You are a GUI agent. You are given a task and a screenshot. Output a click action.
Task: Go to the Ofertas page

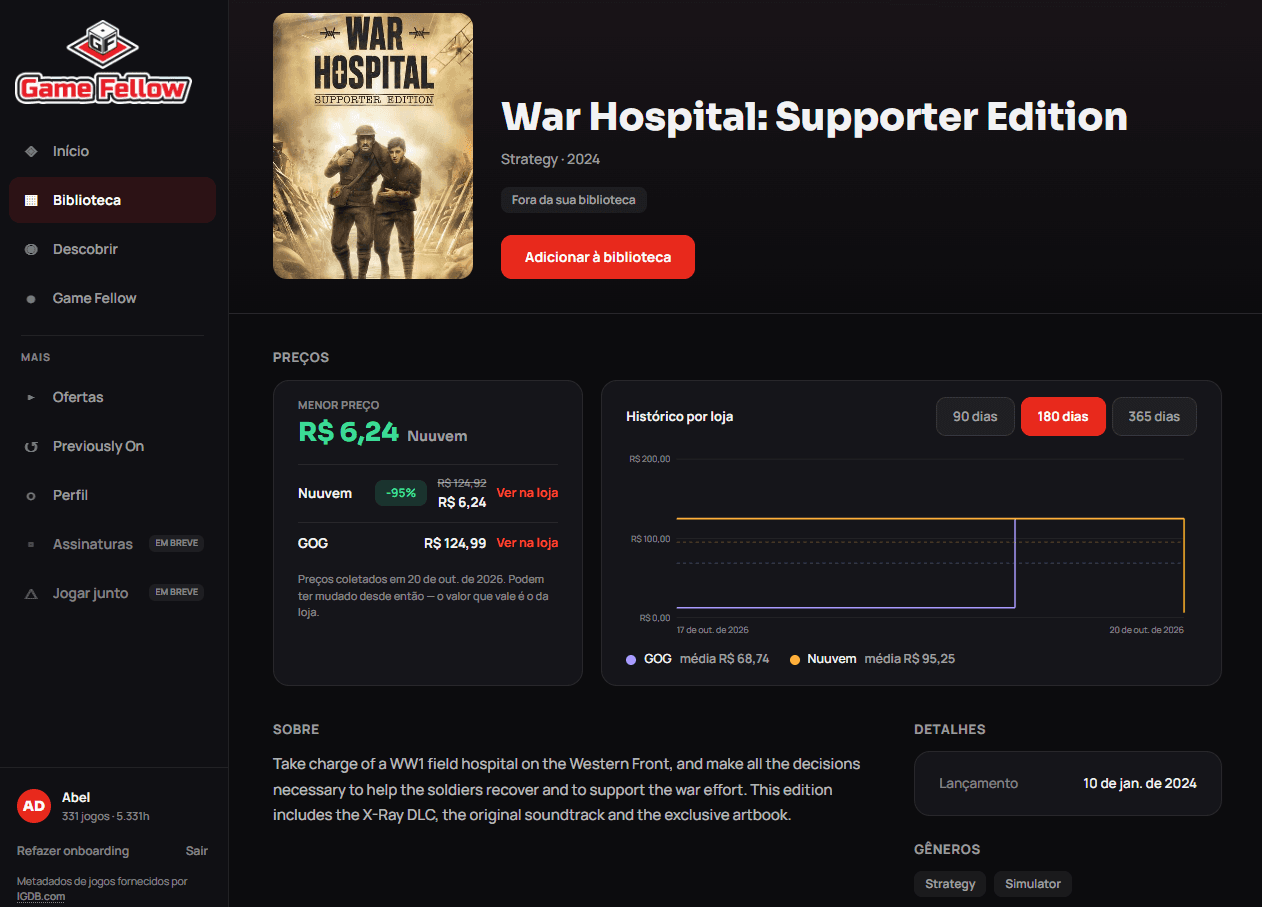click(112, 397)
